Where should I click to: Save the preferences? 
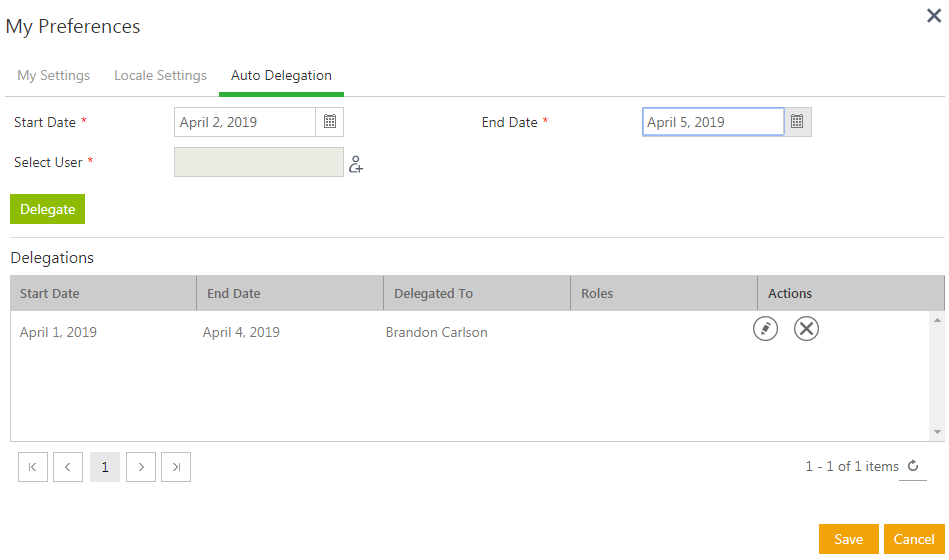[848, 539]
